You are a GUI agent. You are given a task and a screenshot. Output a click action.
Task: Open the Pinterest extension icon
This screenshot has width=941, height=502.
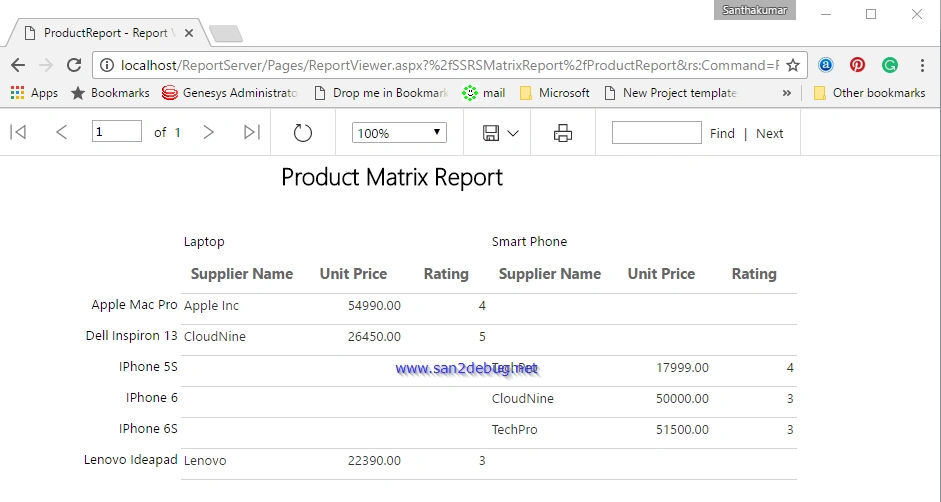pos(858,65)
